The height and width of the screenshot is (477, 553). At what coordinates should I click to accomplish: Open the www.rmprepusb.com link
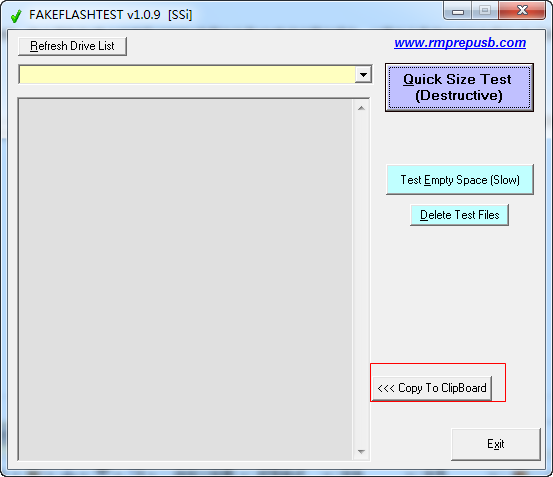coord(460,43)
